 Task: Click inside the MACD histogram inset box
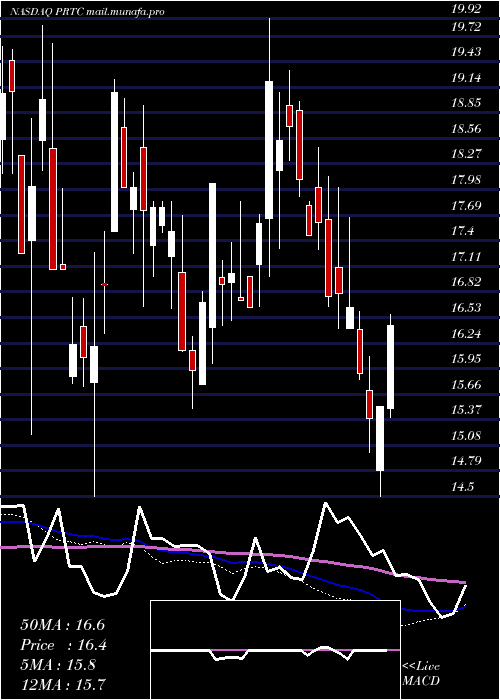point(275,650)
